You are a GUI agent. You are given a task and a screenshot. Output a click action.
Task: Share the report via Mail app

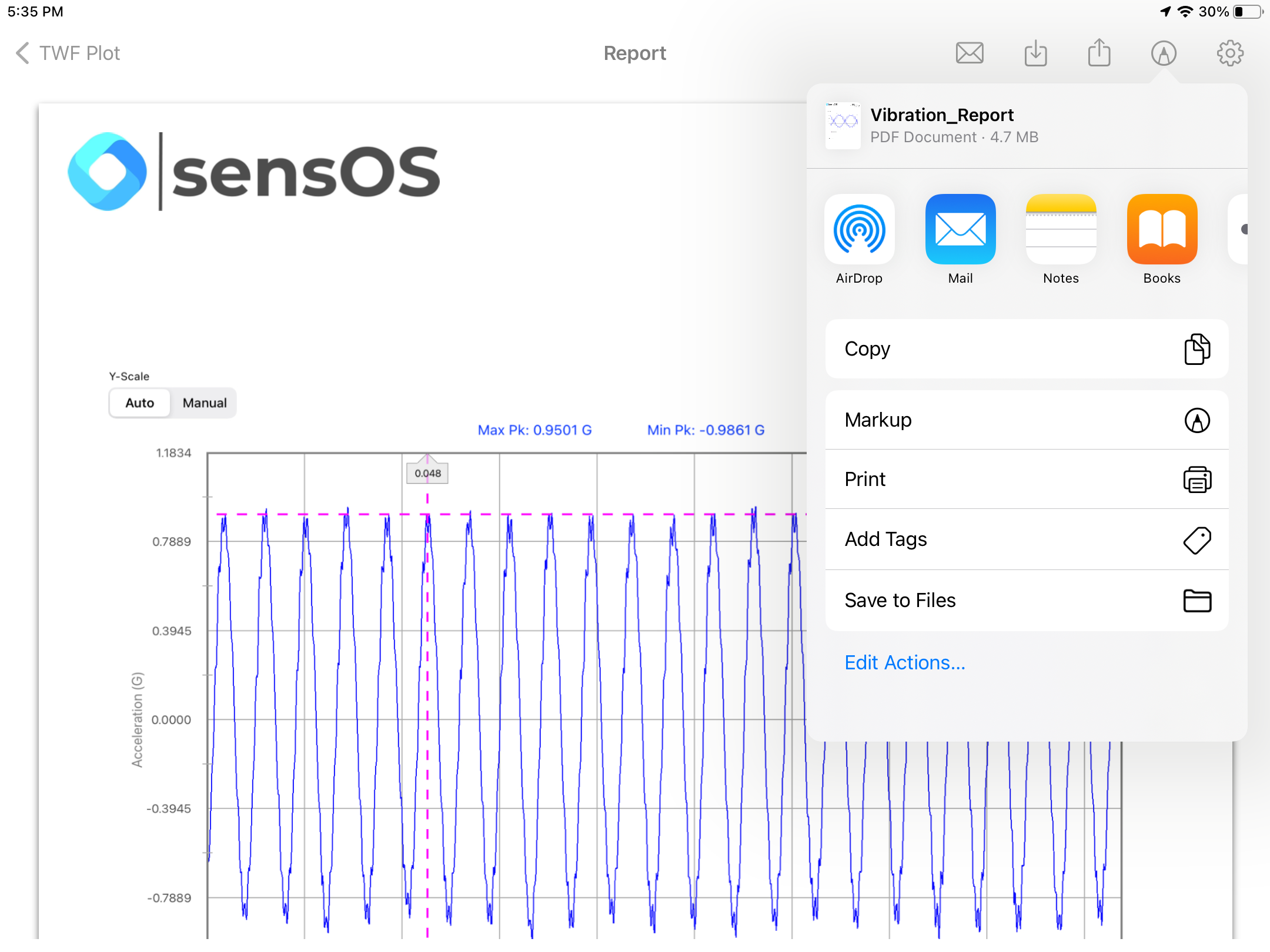pyautogui.click(x=960, y=239)
